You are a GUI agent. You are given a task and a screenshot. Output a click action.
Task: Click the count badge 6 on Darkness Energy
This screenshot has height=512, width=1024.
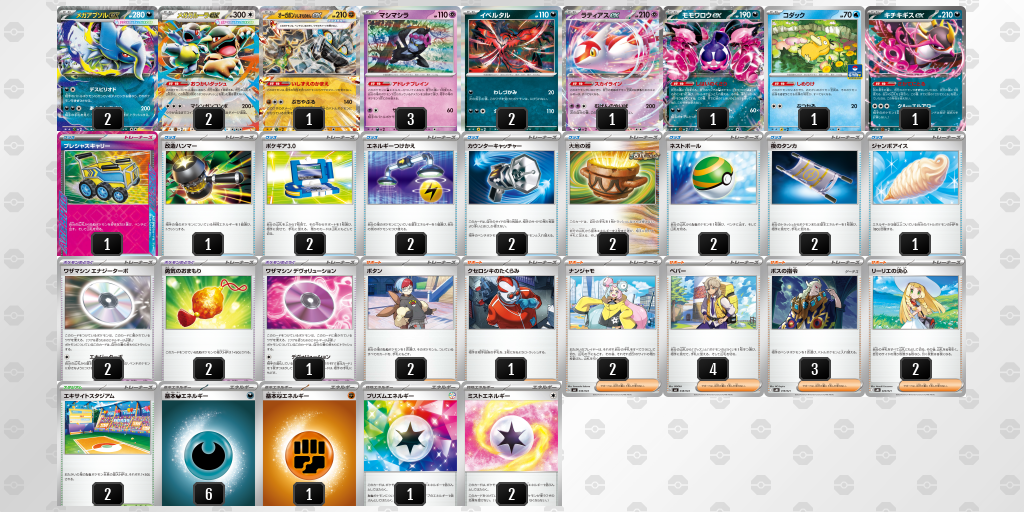point(209,494)
